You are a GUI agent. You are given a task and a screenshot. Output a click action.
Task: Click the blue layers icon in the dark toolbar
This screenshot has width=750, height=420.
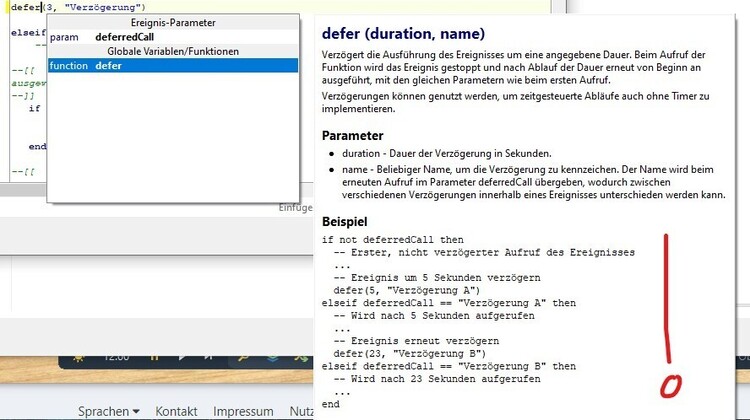click(x=272, y=358)
